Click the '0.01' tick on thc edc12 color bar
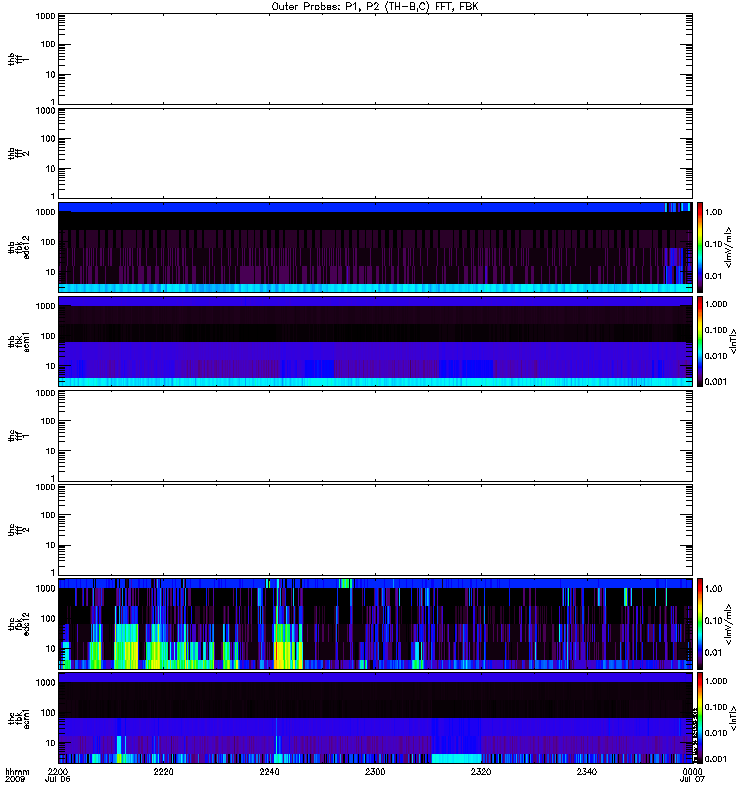Screen dimensions: 750x800 point(713,653)
